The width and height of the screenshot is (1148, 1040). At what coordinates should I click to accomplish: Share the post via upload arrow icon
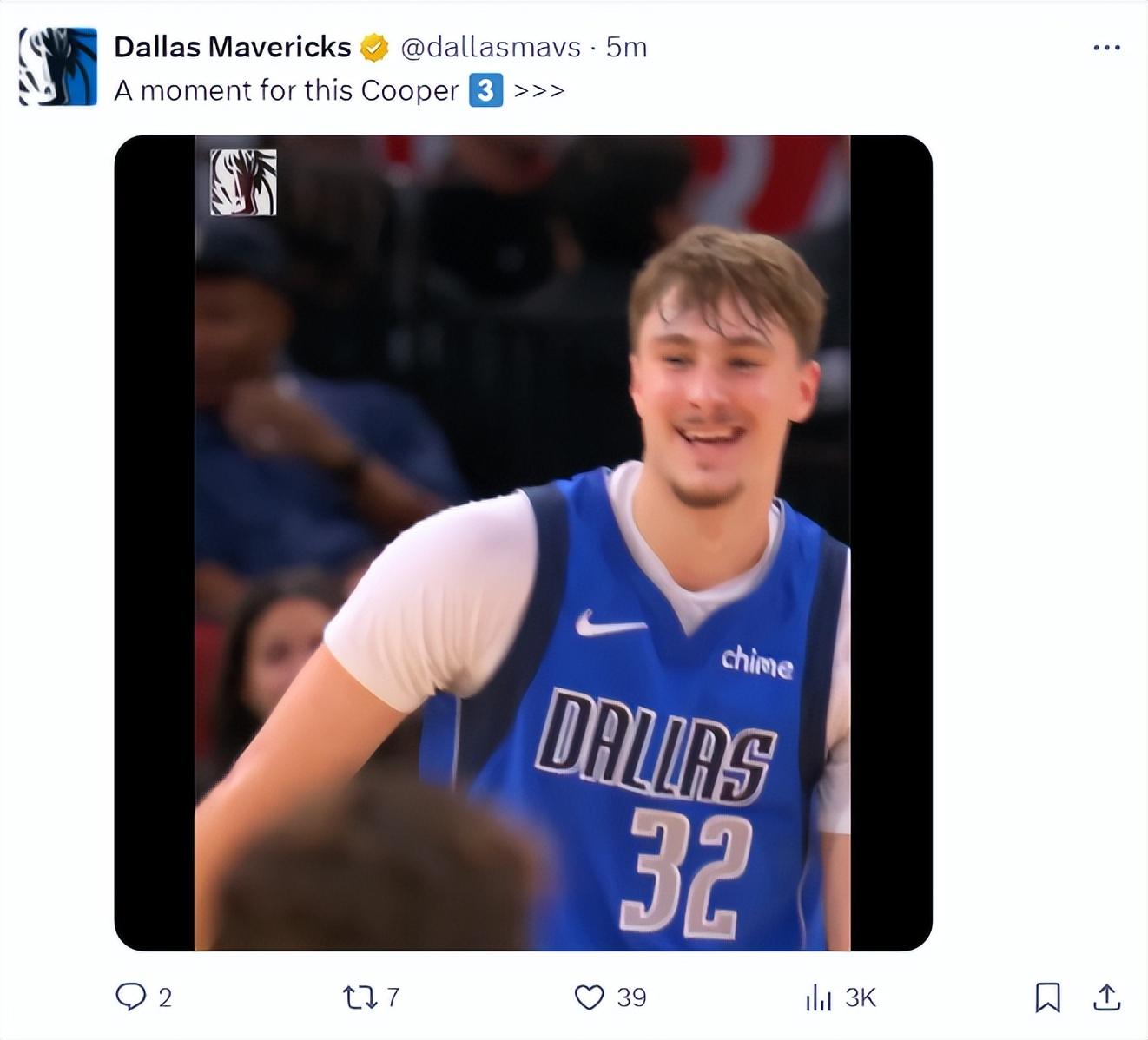click(x=1106, y=997)
